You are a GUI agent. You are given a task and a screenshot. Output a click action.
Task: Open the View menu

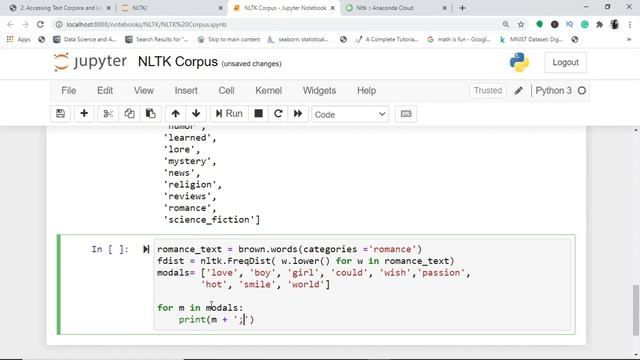[x=144, y=91]
